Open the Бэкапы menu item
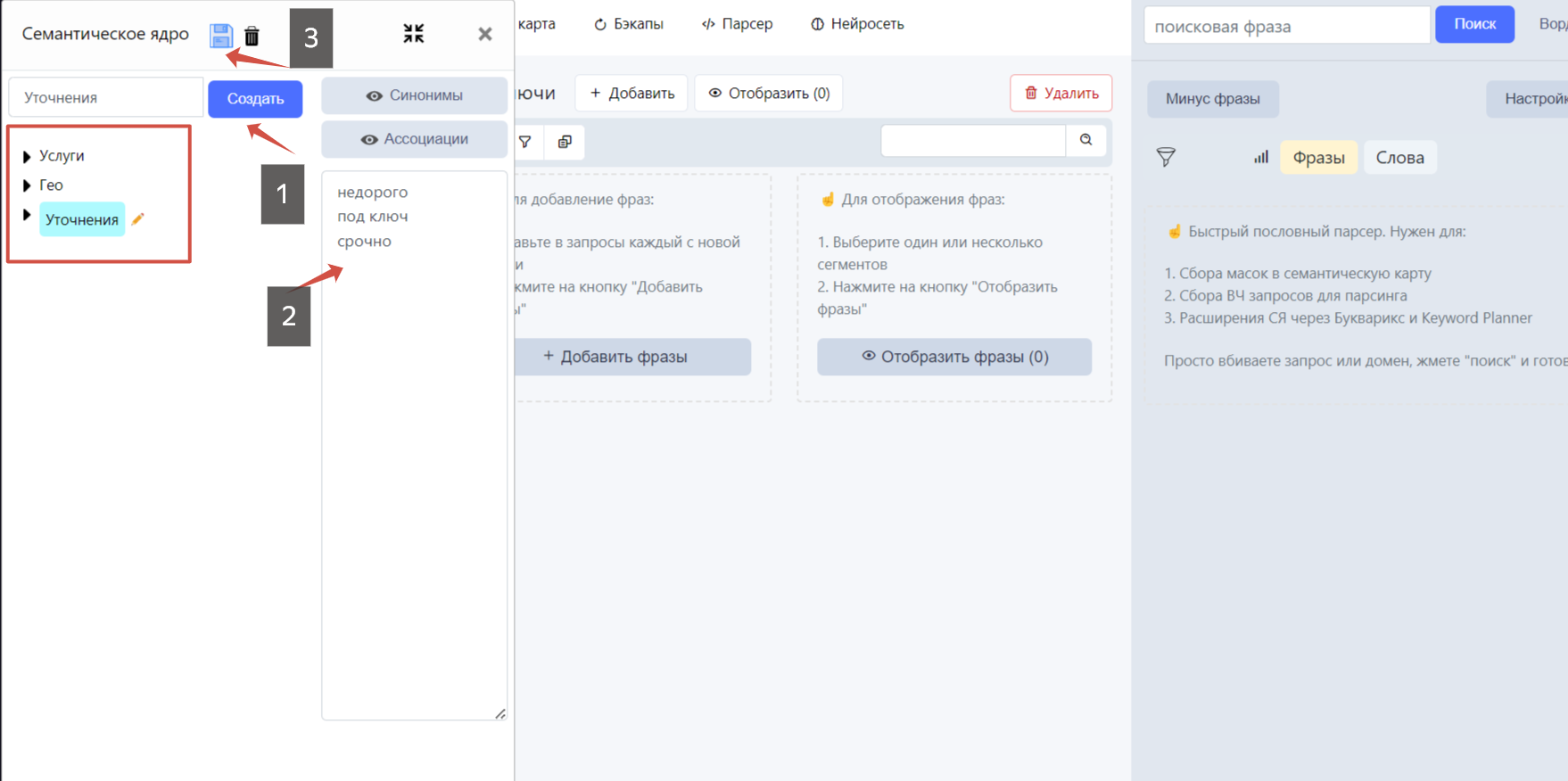 pyautogui.click(x=629, y=24)
